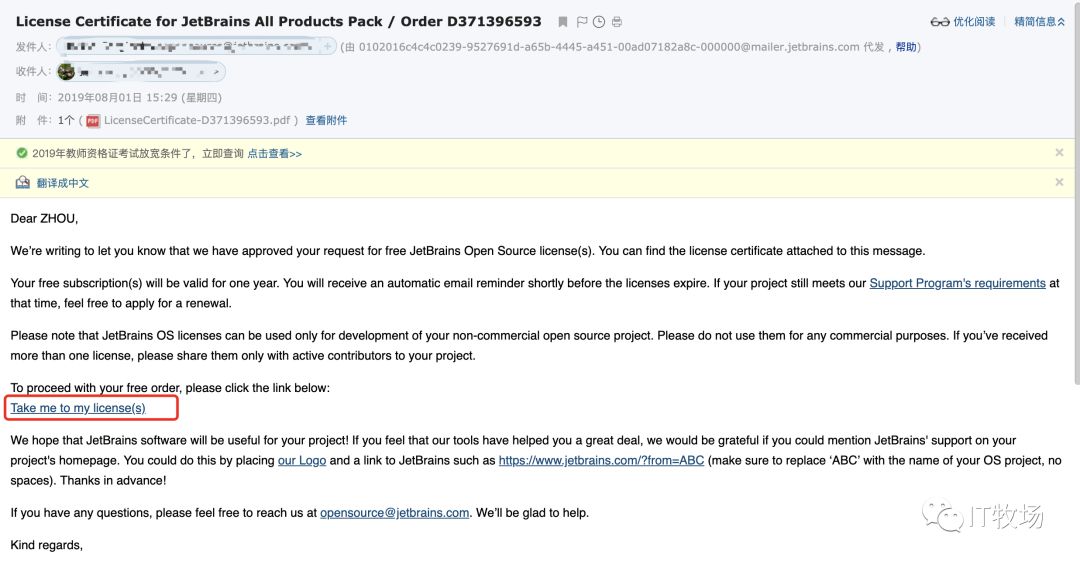Click the 帮助 link next to sender info
The height and width of the screenshot is (564, 1080).
(905, 47)
